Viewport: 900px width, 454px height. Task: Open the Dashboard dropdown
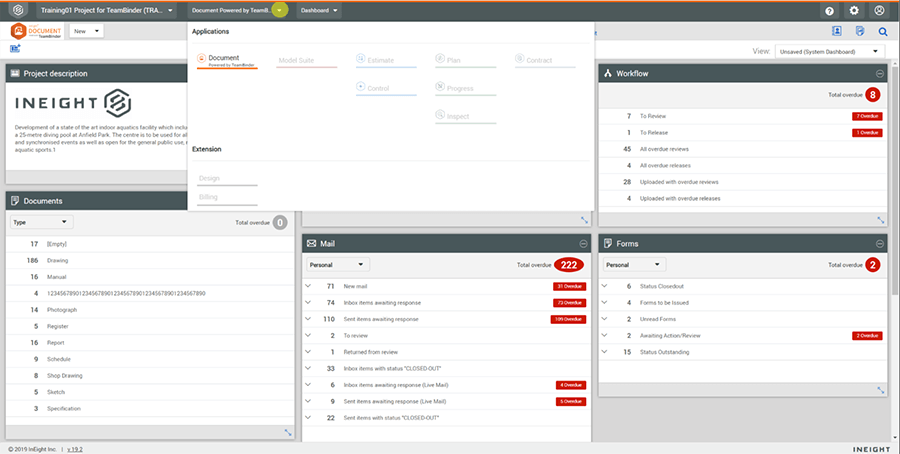[x=319, y=10]
